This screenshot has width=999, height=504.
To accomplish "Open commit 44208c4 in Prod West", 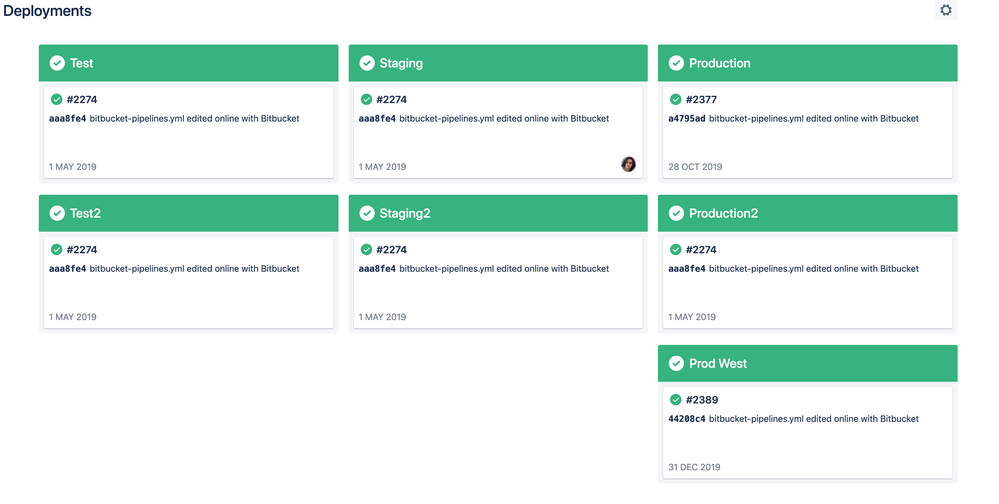I will coord(687,419).
